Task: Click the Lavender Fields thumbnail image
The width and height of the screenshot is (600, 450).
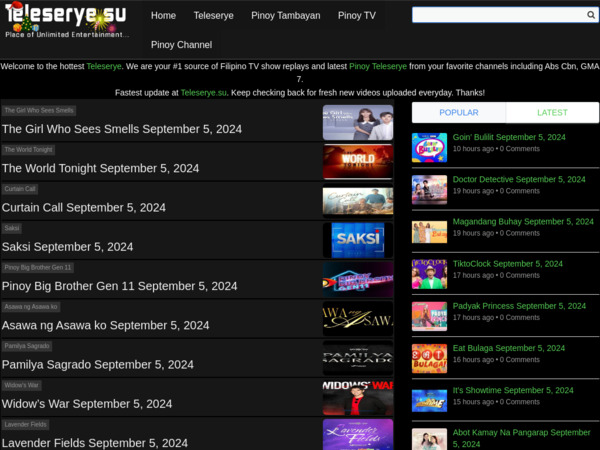Action: (358, 435)
